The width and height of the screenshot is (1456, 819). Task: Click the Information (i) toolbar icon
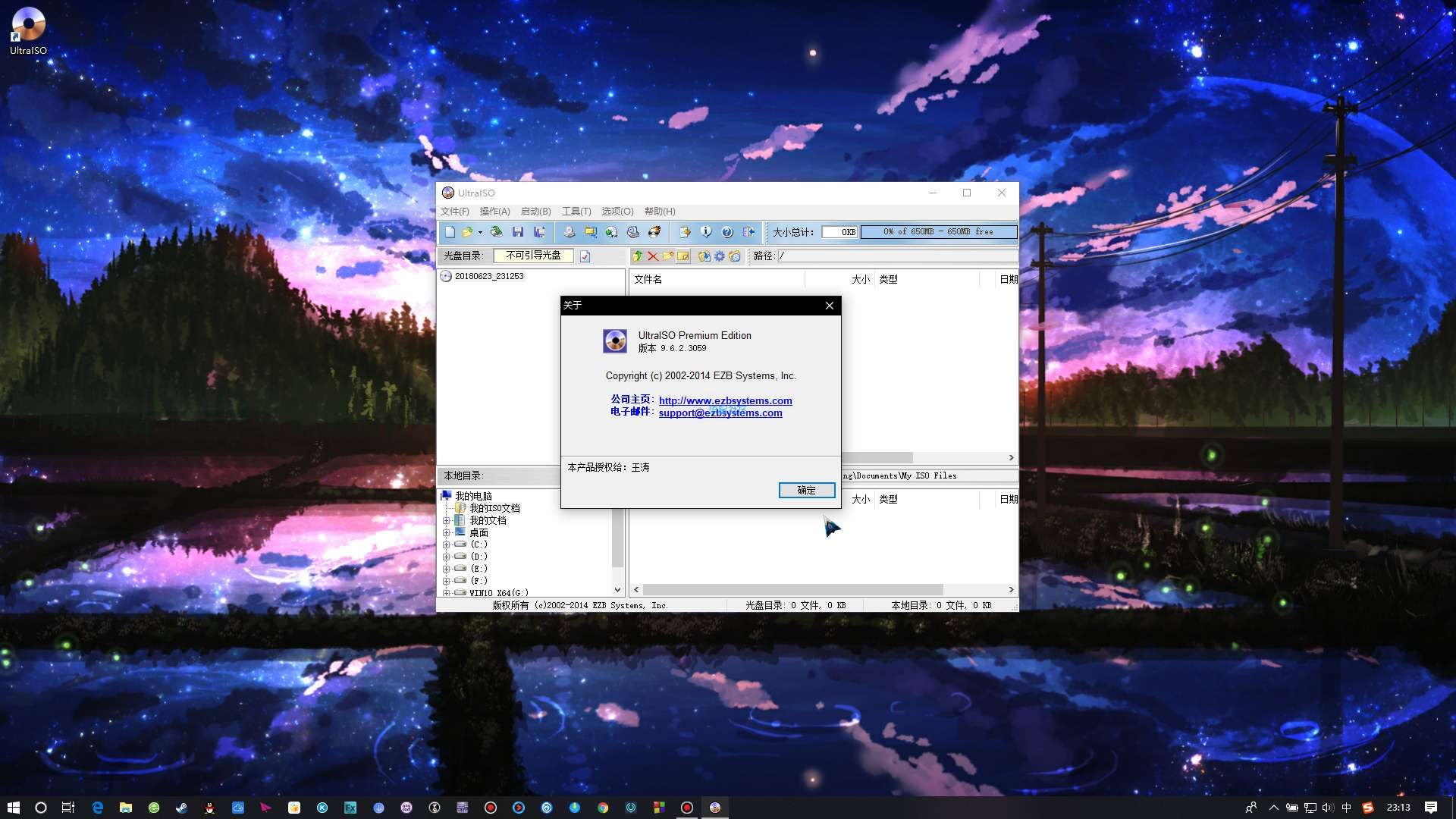point(706,232)
